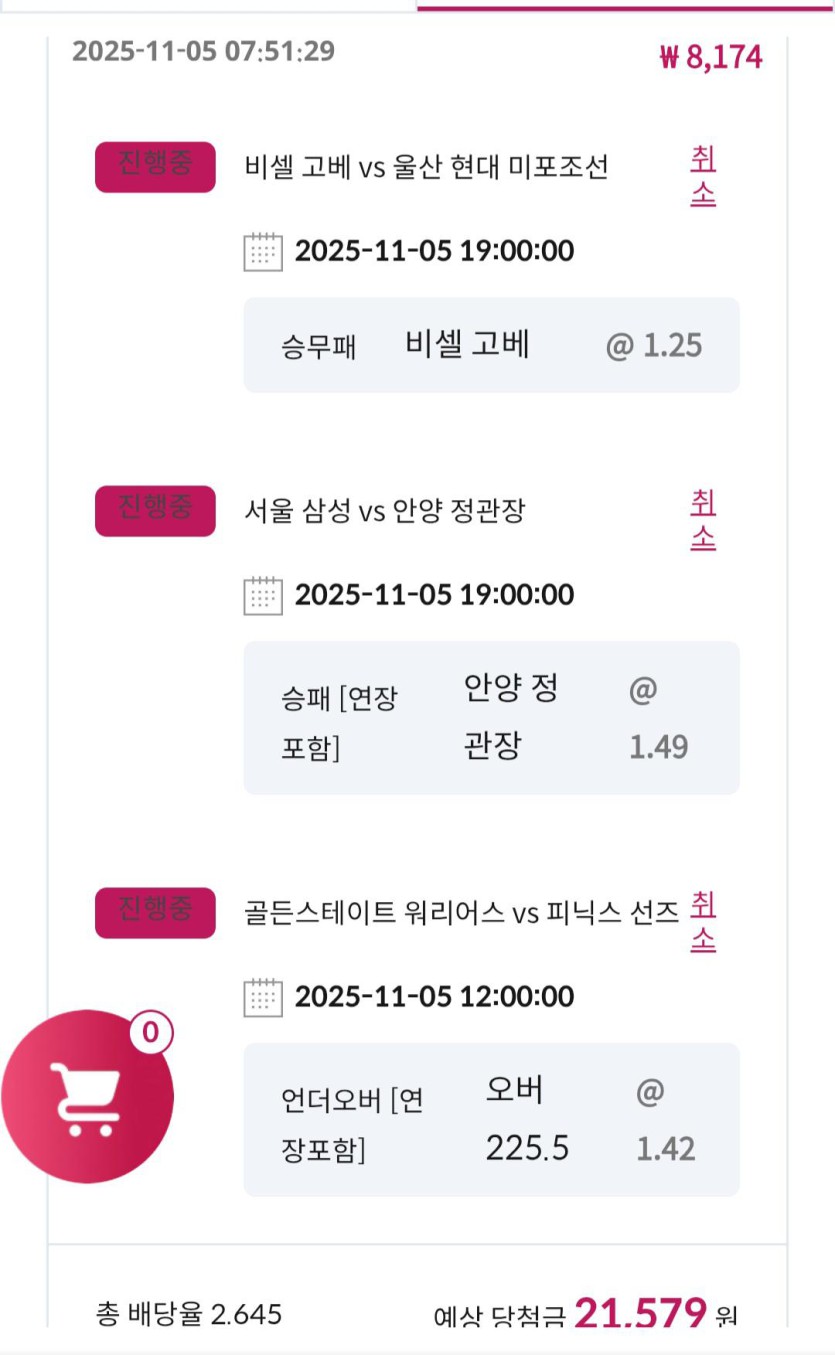Click the ₩ 8,174 bet amount
The image size is (835, 1355).
pyautogui.click(x=711, y=57)
